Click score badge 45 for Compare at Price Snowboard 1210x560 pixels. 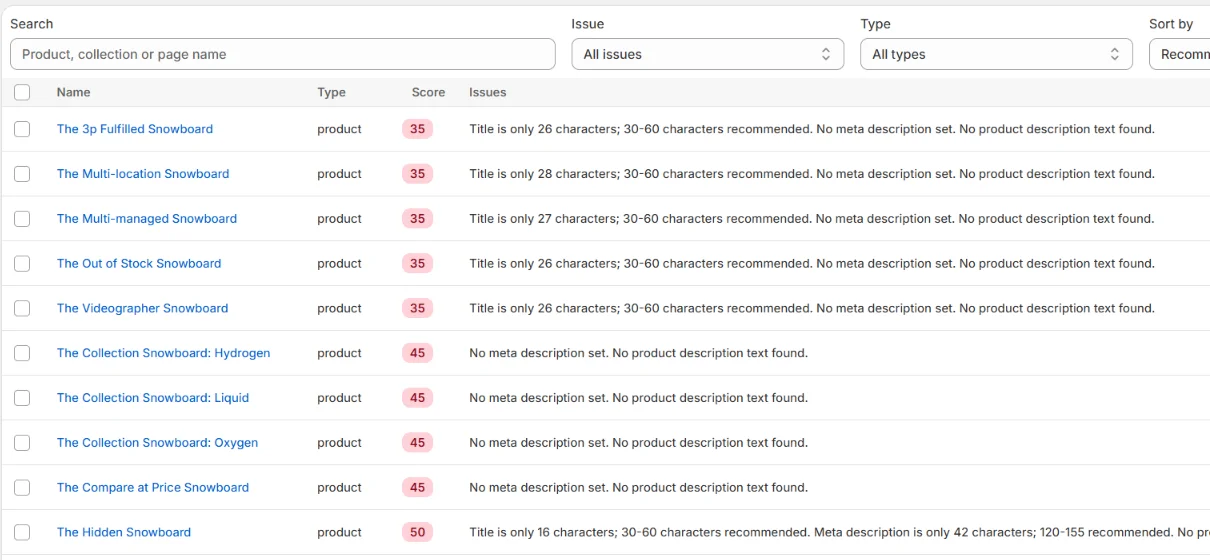[417, 488]
